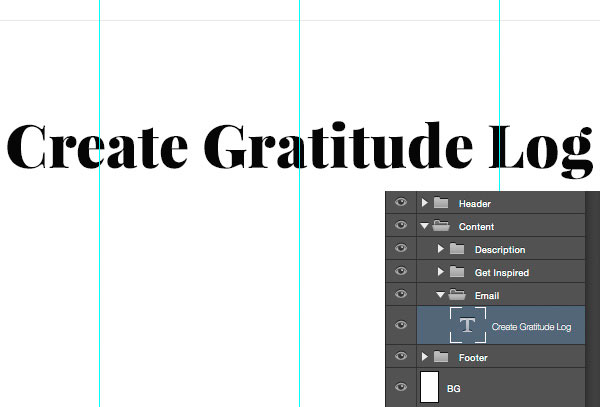The width and height of the screenshot is (600, 407).
Task: Collapse the Content layer group
Action: coord(424,226)
